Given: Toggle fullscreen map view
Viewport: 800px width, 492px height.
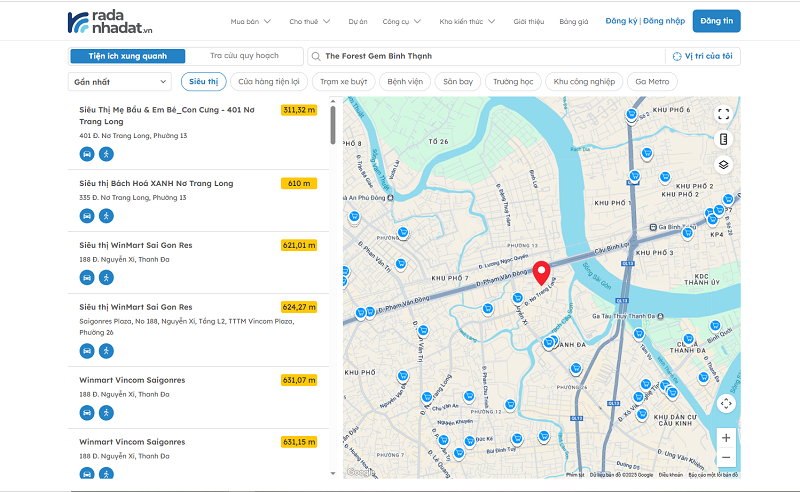Looking at the screenshot, I should click(x=723, y=114).
